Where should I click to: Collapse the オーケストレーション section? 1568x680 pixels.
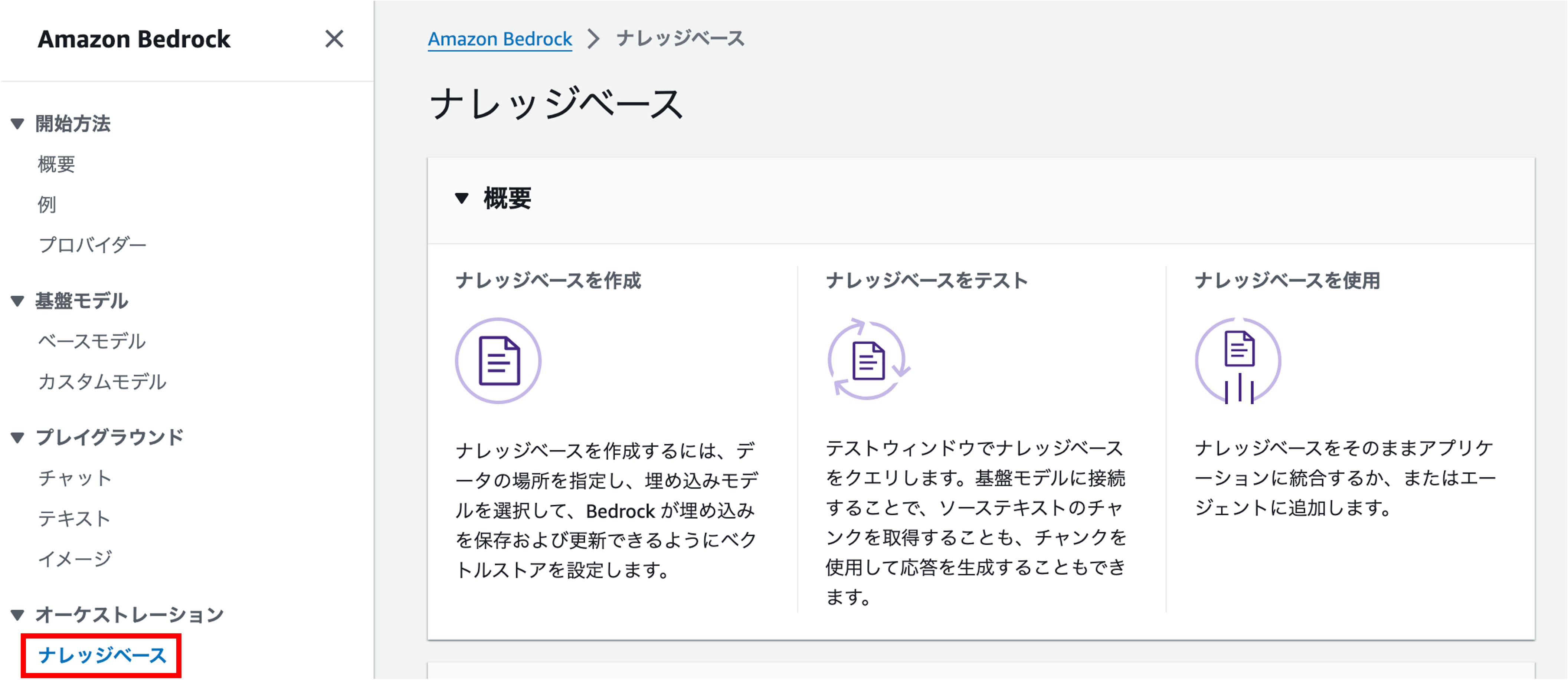[18, 615]
